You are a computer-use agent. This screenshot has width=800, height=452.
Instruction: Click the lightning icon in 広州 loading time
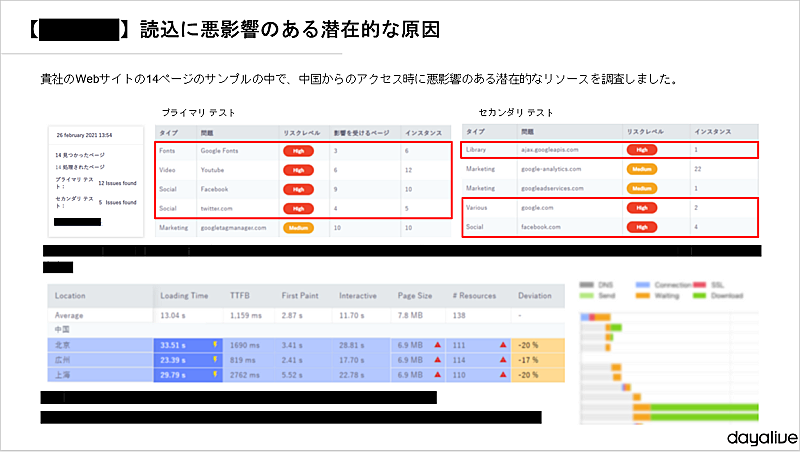pyautogui.click(x=215, y=360)
